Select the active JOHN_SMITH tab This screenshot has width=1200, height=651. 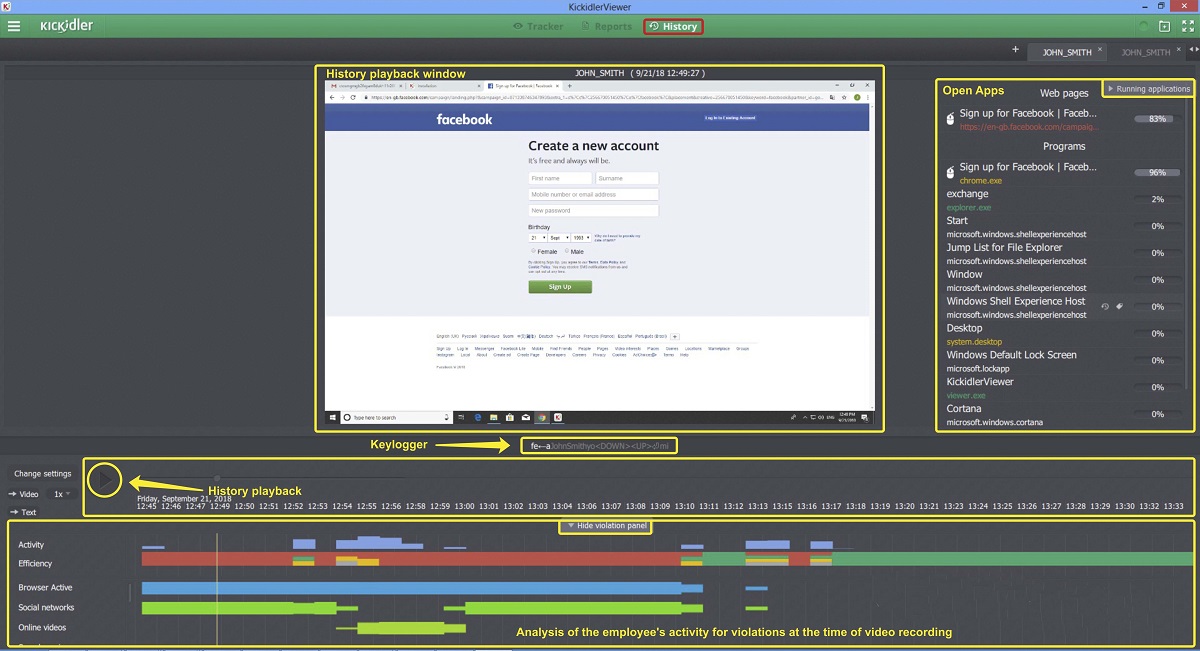(x=1067, y=52)
